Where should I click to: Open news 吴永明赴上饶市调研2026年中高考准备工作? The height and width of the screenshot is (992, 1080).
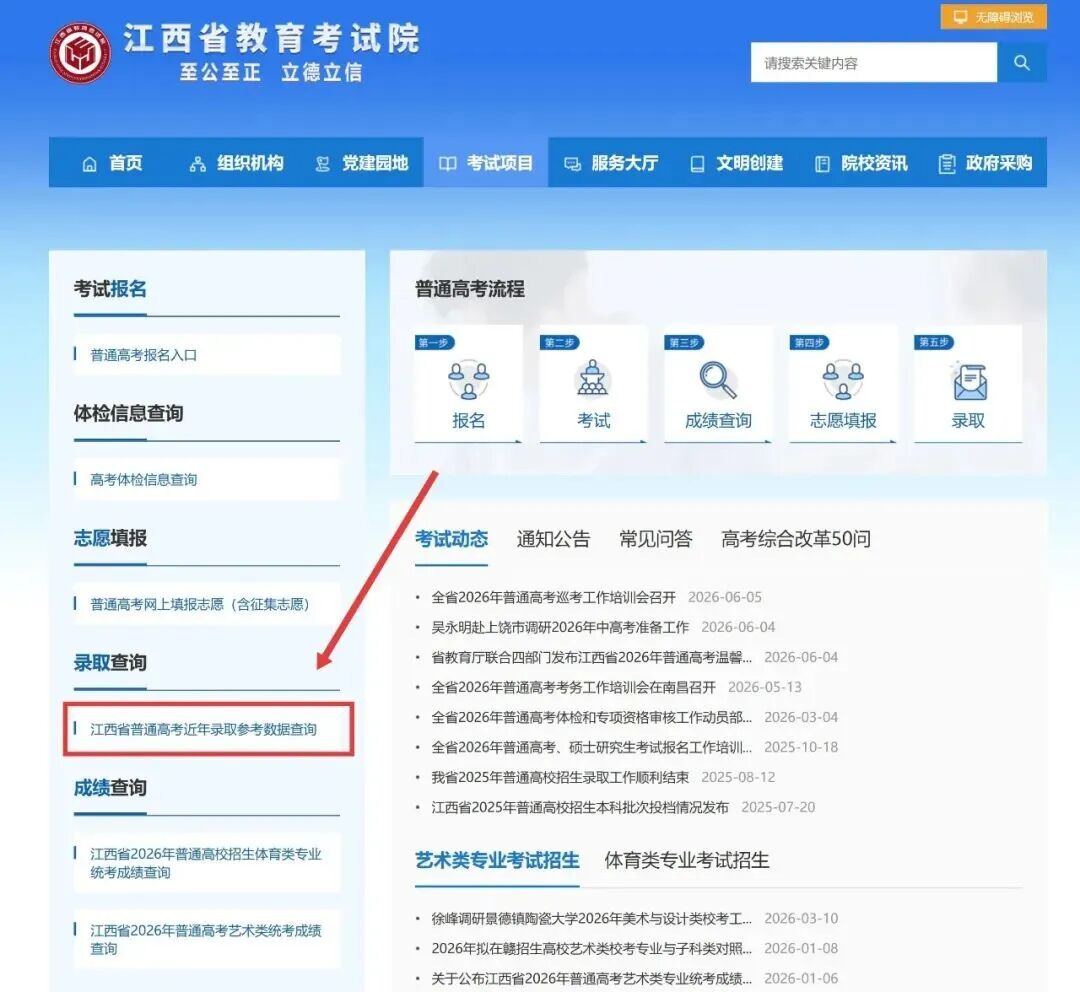pos(560,628)
